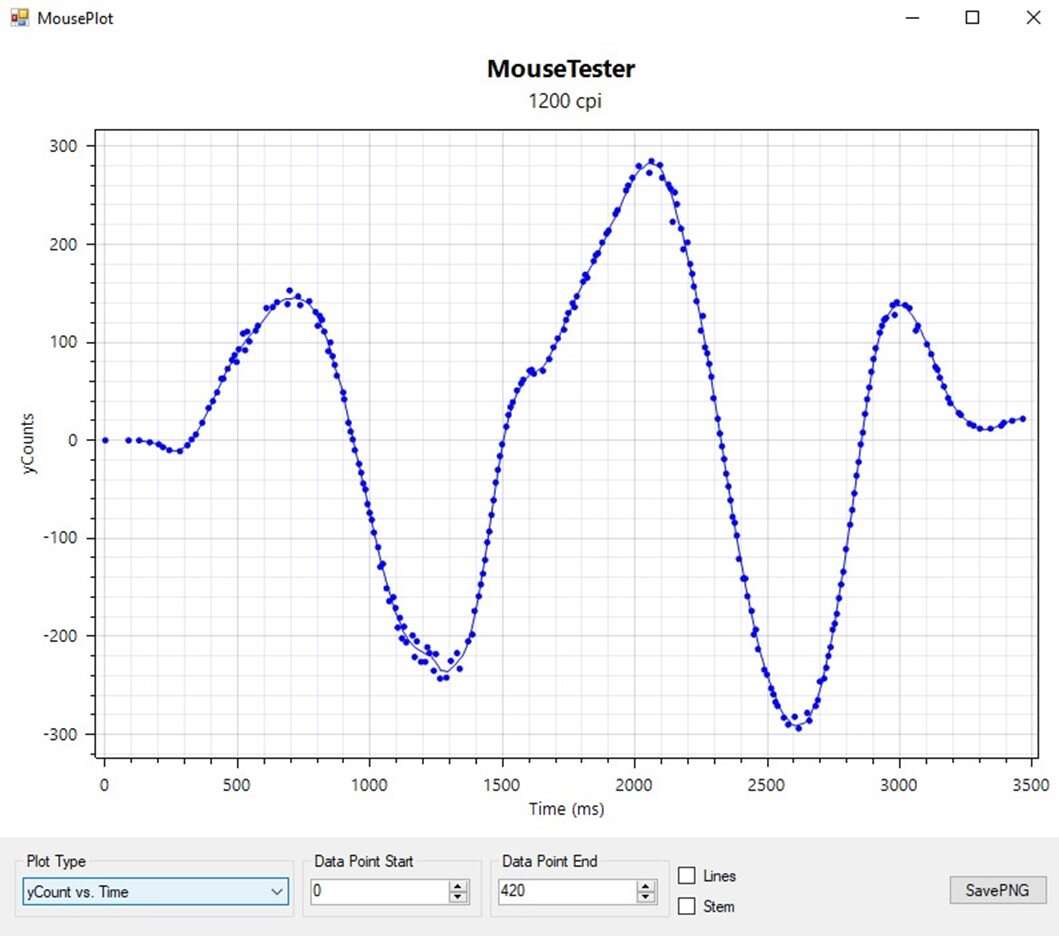Click the MousePlot app icon in title bar
Image resolution: width=1059 pixels, height=936 pixels.
[x=19, y=18]
